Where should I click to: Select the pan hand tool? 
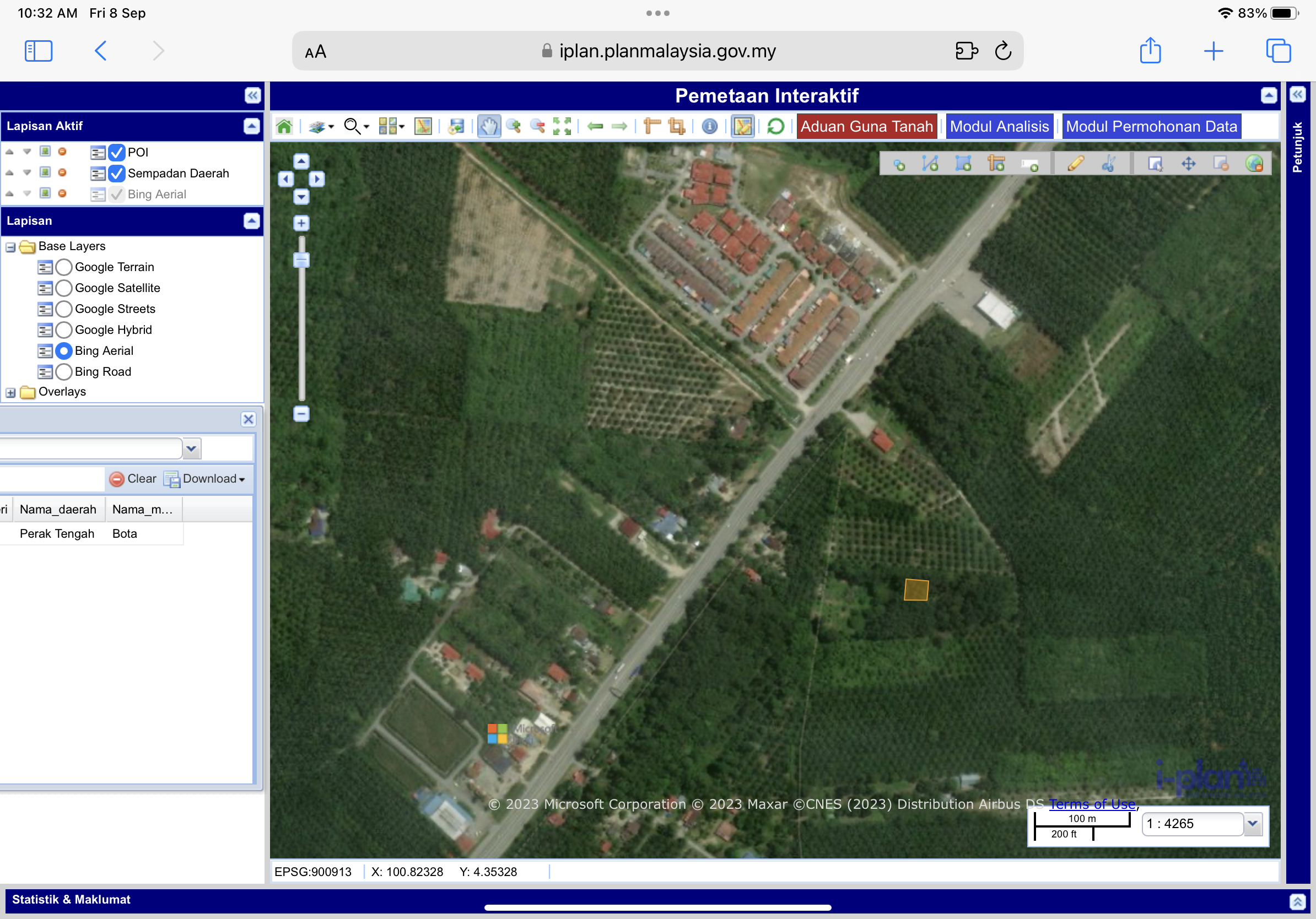pos(488,126)
